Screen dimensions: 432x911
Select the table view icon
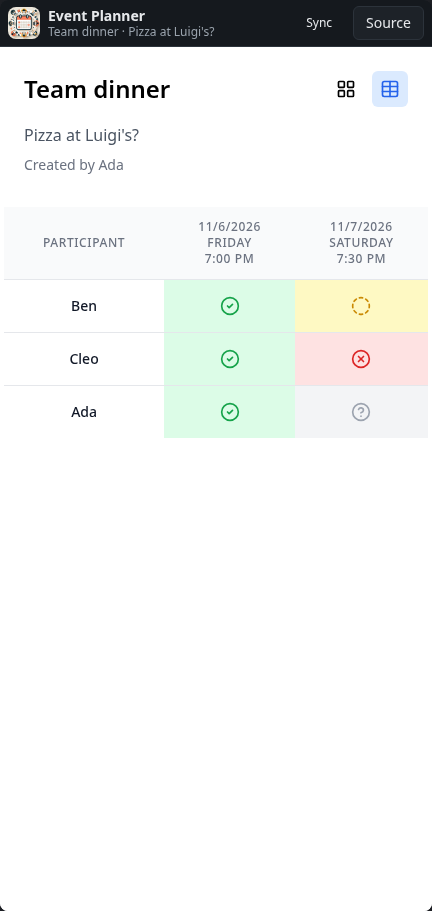pos(390,89)
